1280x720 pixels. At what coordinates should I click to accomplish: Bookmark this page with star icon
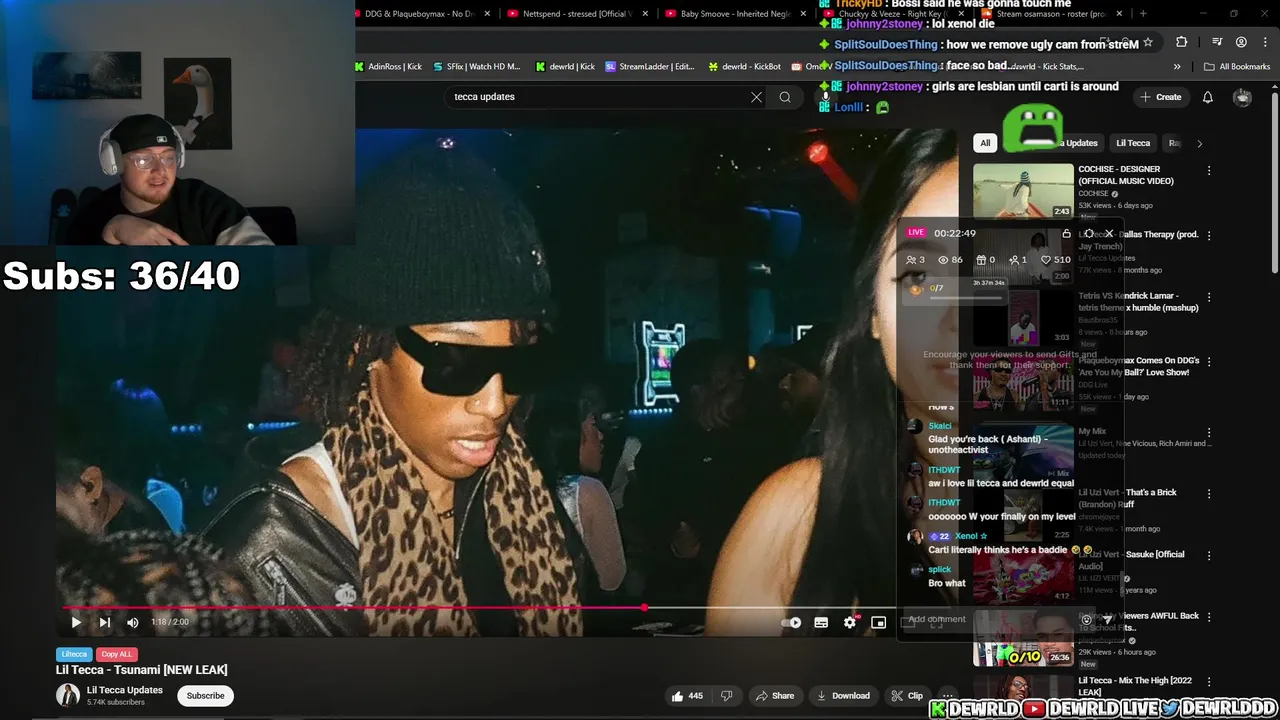point(1148,43)
